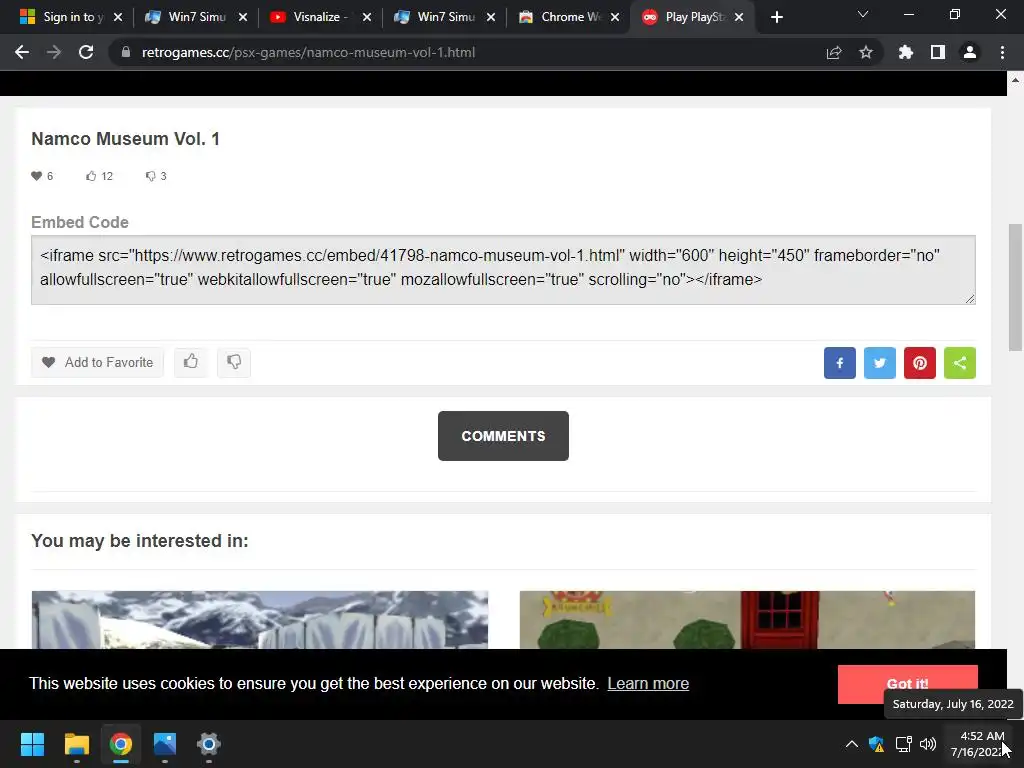The image size is (1024, 768).
Task: Click the Namco Museum Vol. 1 title
Action: click(x=125, y=139)
